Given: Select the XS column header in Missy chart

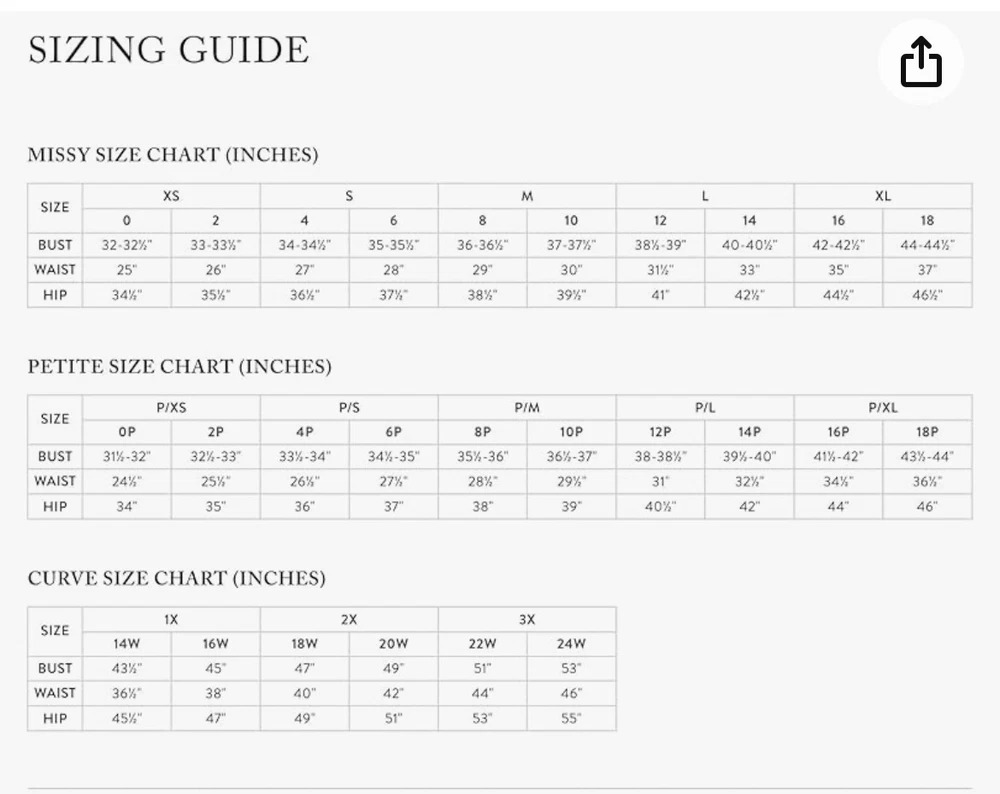Looking at the screenshot, I should coord(171,196).
